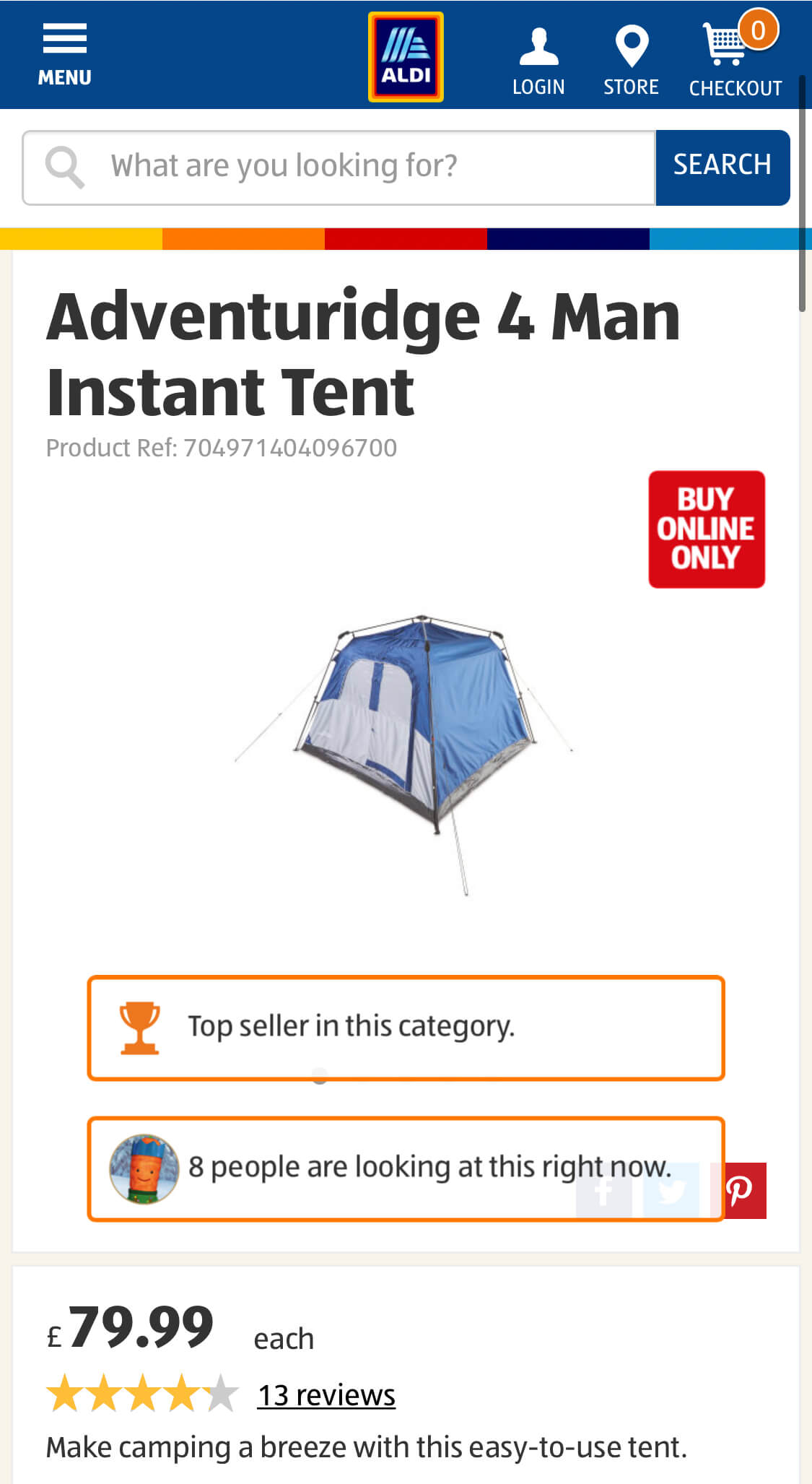
Task: Click the magnifying glass search icon
Action: pos(64,167)
